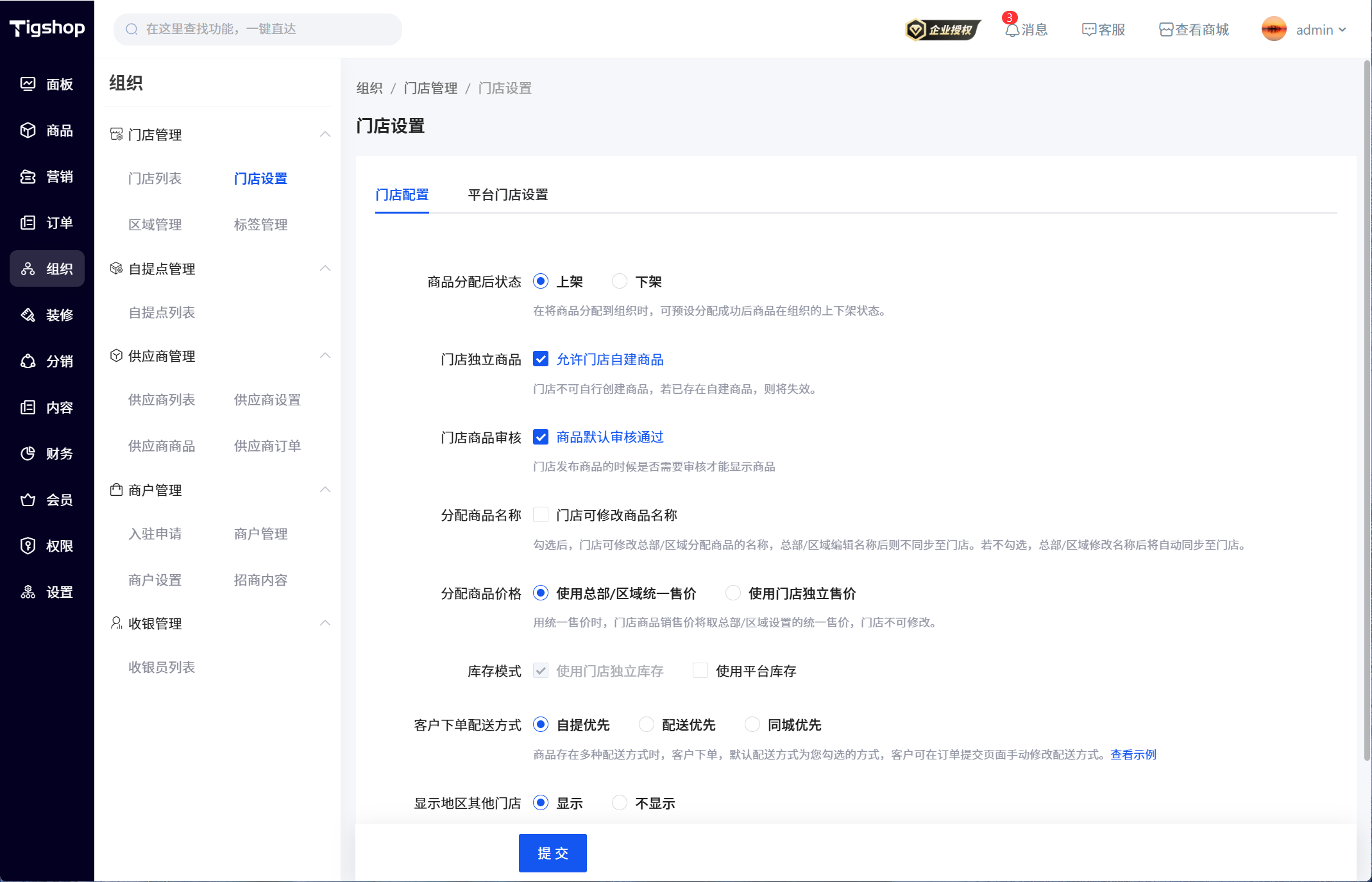Viewport: 1372px width, 882px height.
Task: Click the 营销 marketing sidebar icon
Action: pyautogui.click(x=28, y=176)
